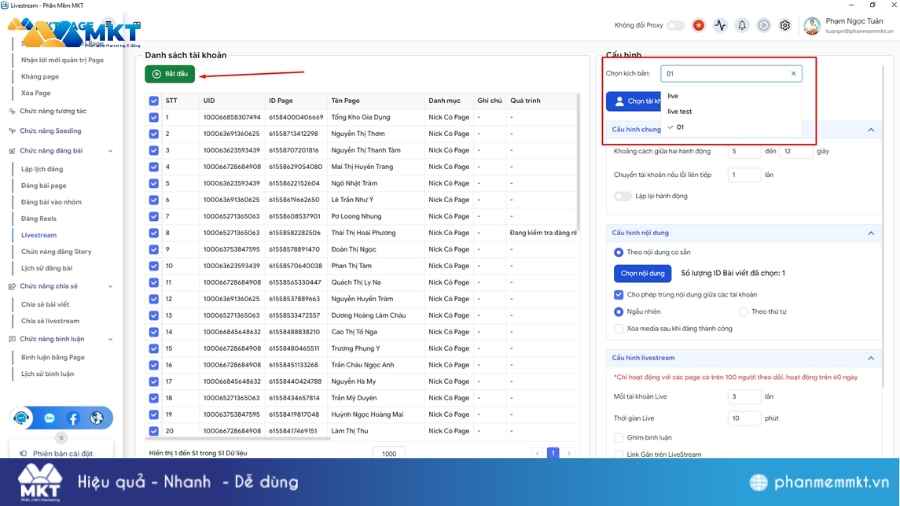Open Chức năng đăng Story menu item
Viewport: 900px width, 506px height.
[56, 251]
